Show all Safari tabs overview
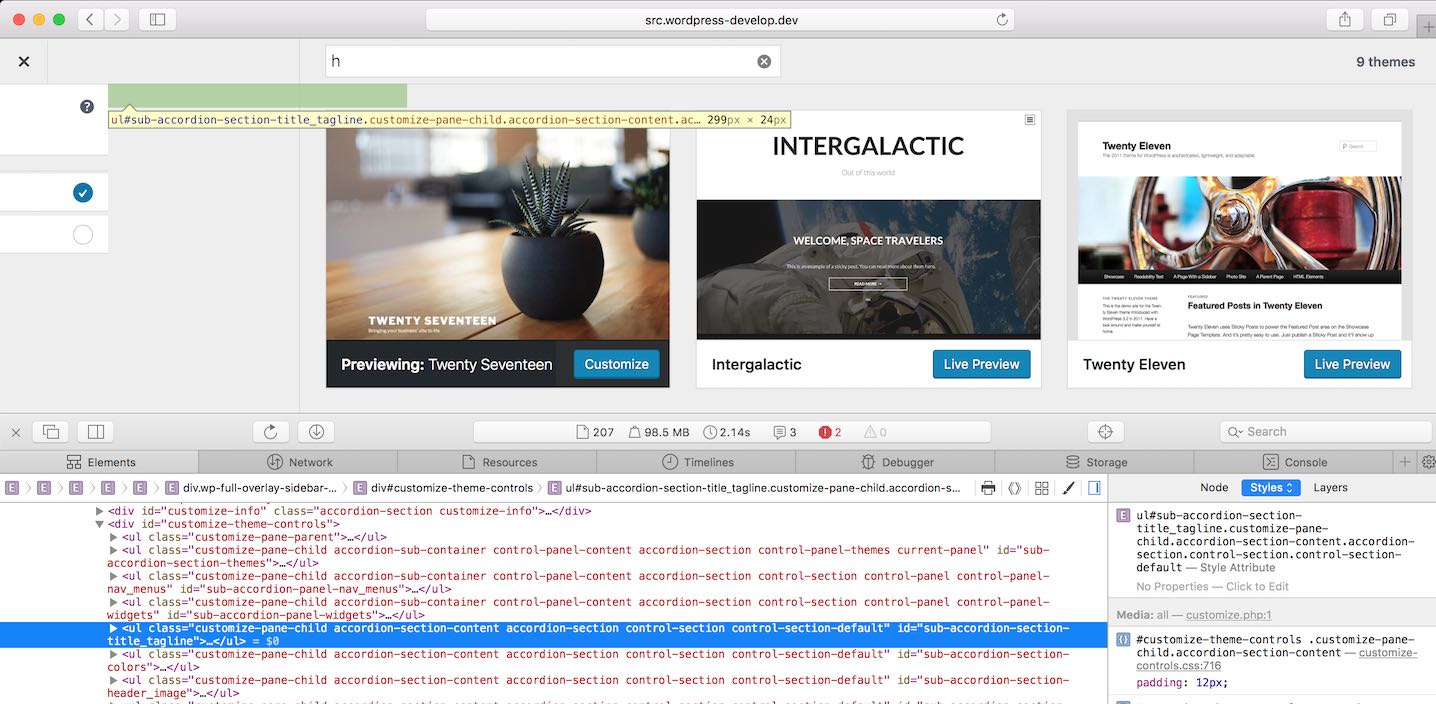This screenshot has height=704, width=1436. 1390,19
